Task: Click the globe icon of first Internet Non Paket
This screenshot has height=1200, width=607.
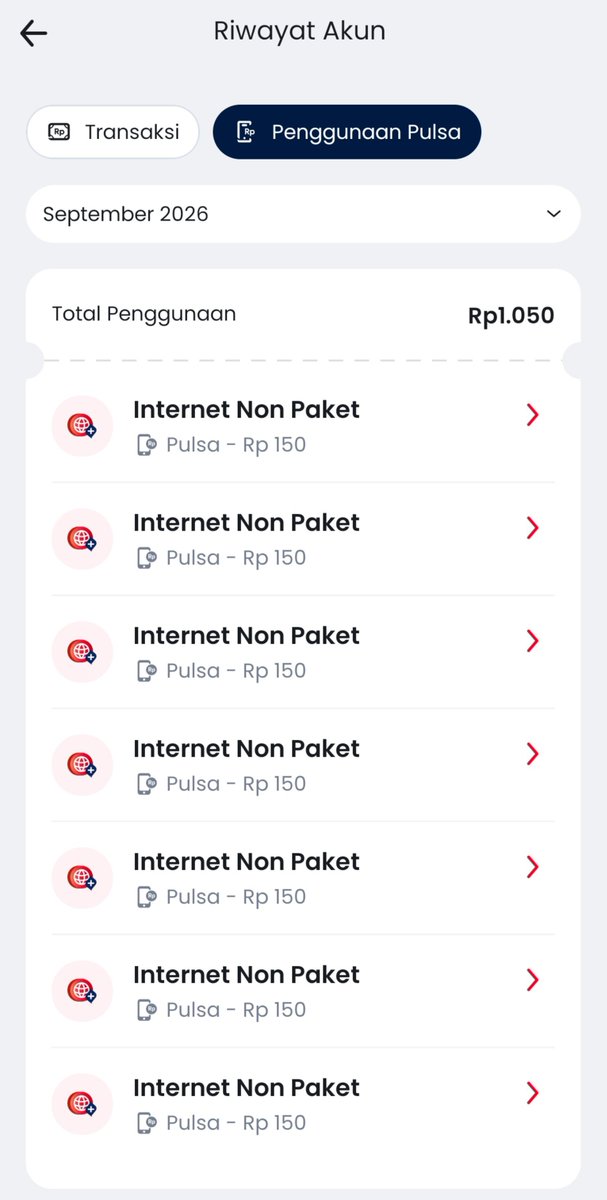Action: (x=82, y=426)
